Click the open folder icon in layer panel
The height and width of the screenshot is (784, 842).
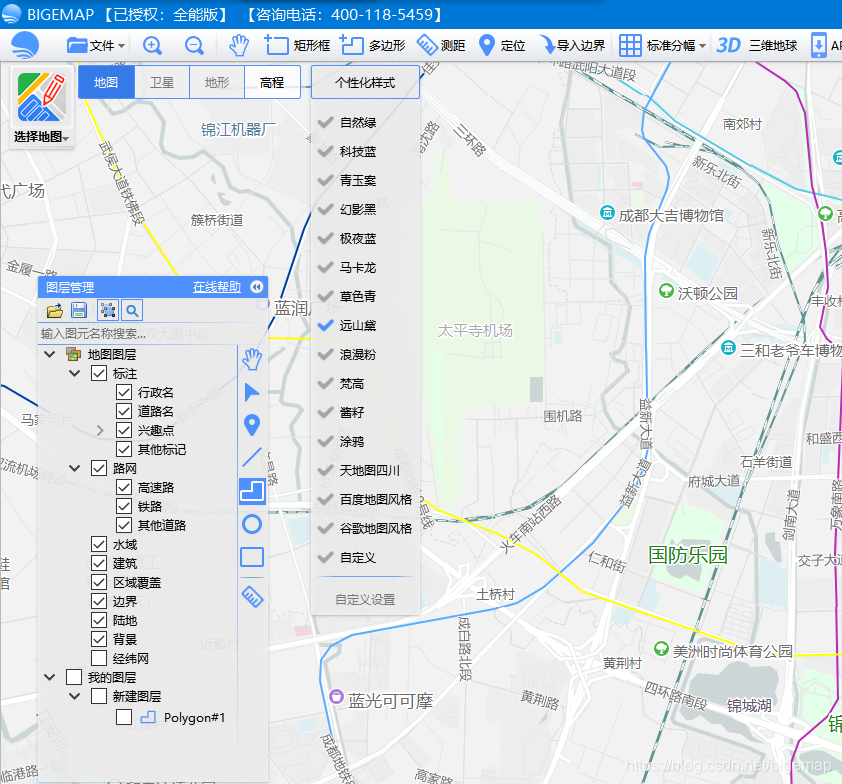[x=55, y=310]
